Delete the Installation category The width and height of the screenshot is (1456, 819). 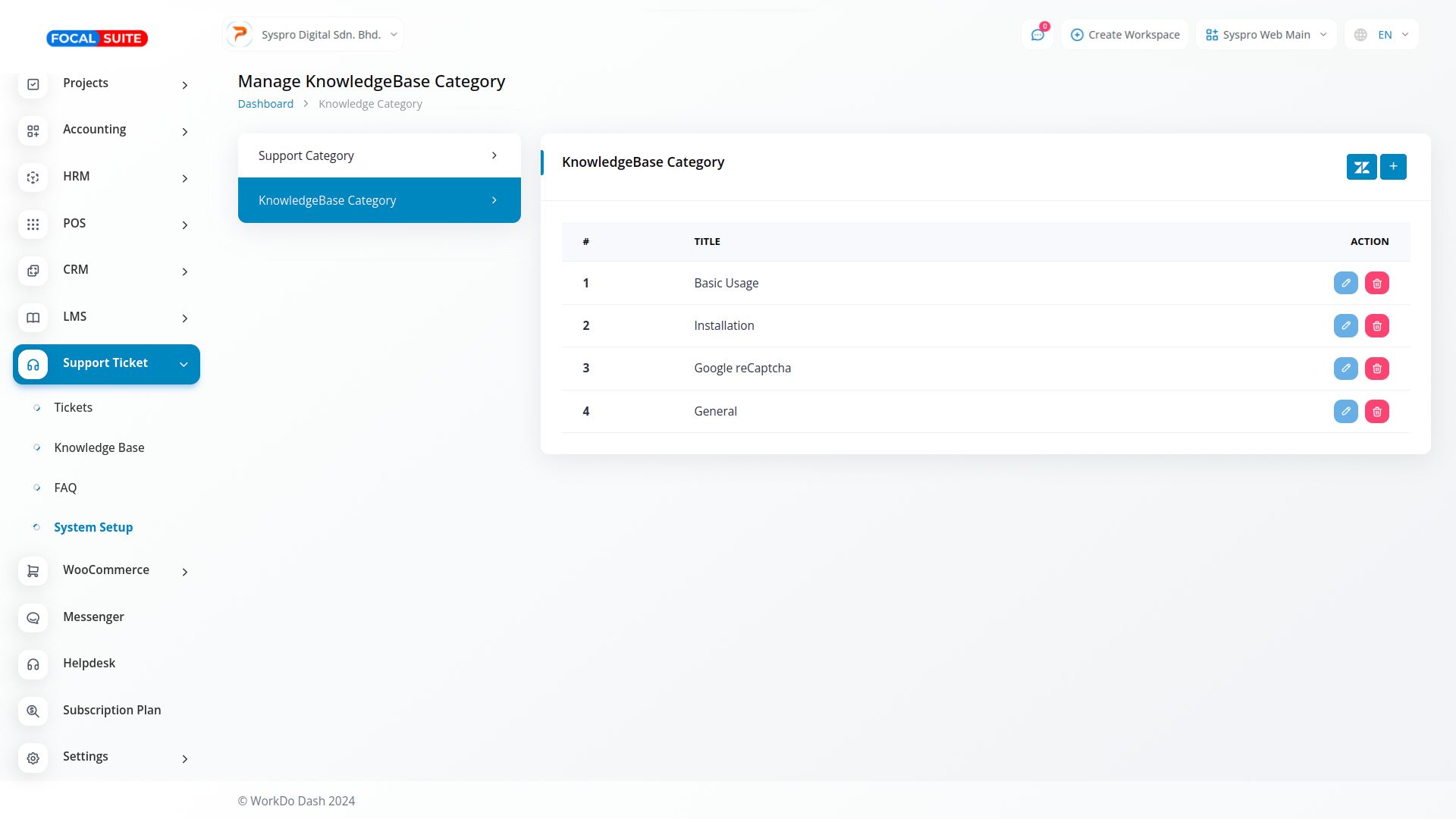pos(1376,326)
